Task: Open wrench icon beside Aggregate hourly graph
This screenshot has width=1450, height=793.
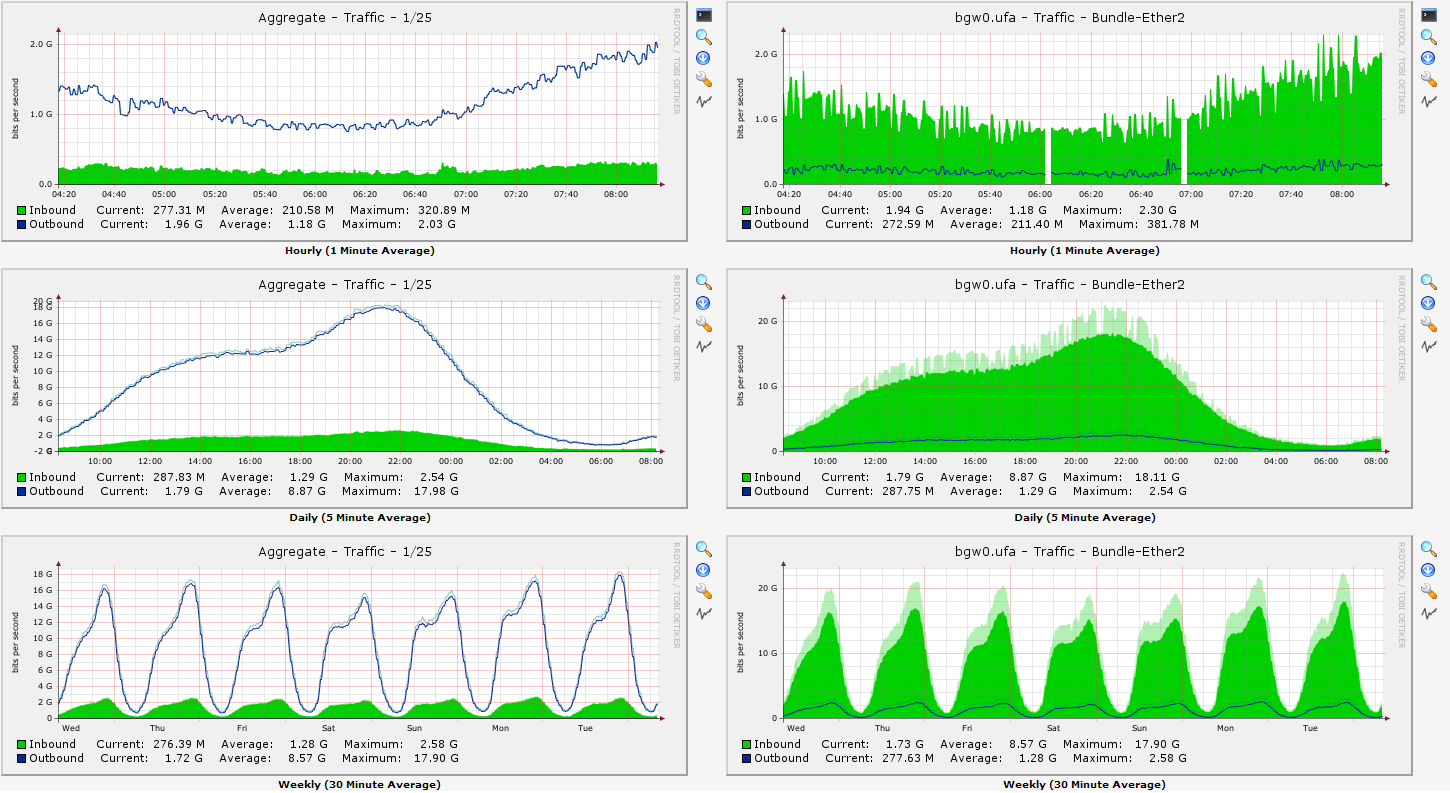Action: pos(704,79)
